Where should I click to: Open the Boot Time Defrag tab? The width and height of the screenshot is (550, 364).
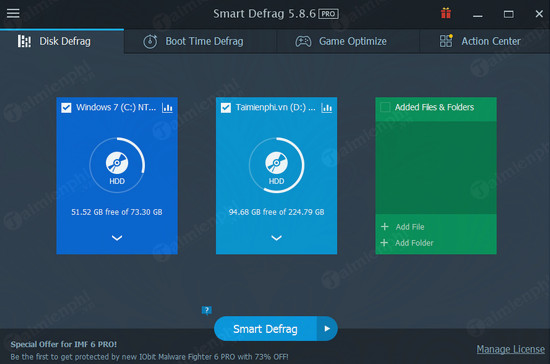tap(200, 41)
